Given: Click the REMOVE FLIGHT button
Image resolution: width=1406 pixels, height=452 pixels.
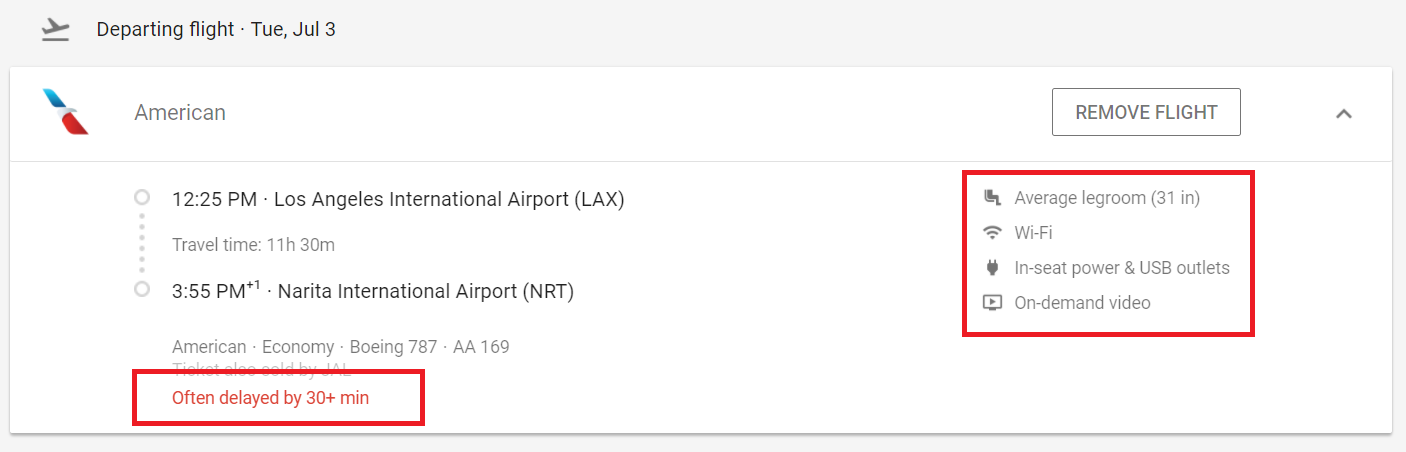Looking at the screenshot, I should (1146, 112).
